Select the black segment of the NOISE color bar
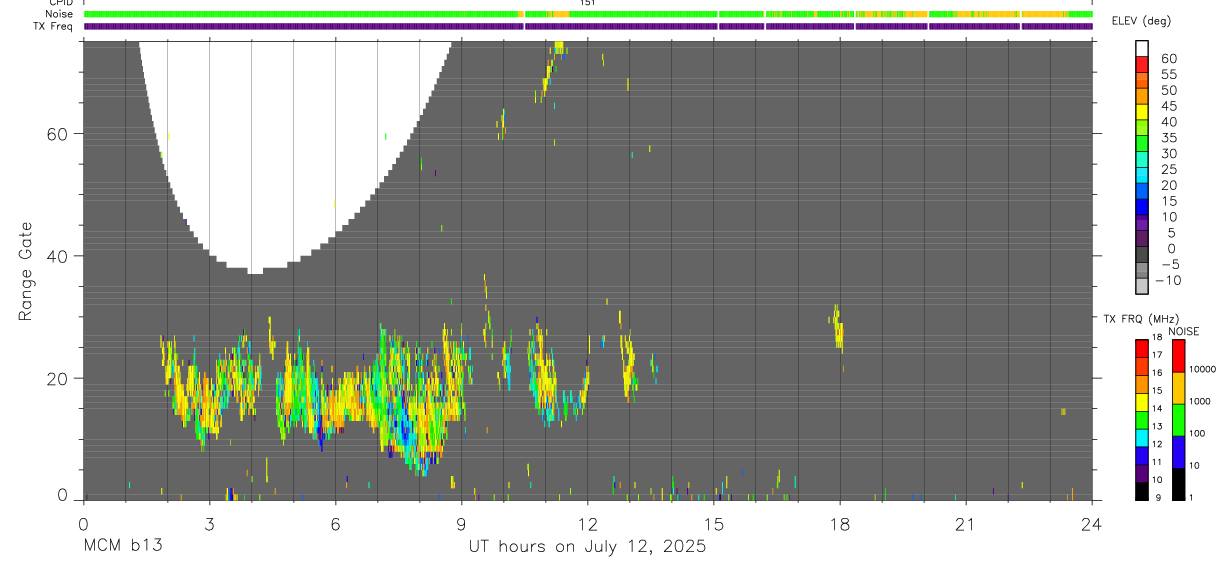The width and height of the screenshot is (1228, 567). [x=1178, y=483]
